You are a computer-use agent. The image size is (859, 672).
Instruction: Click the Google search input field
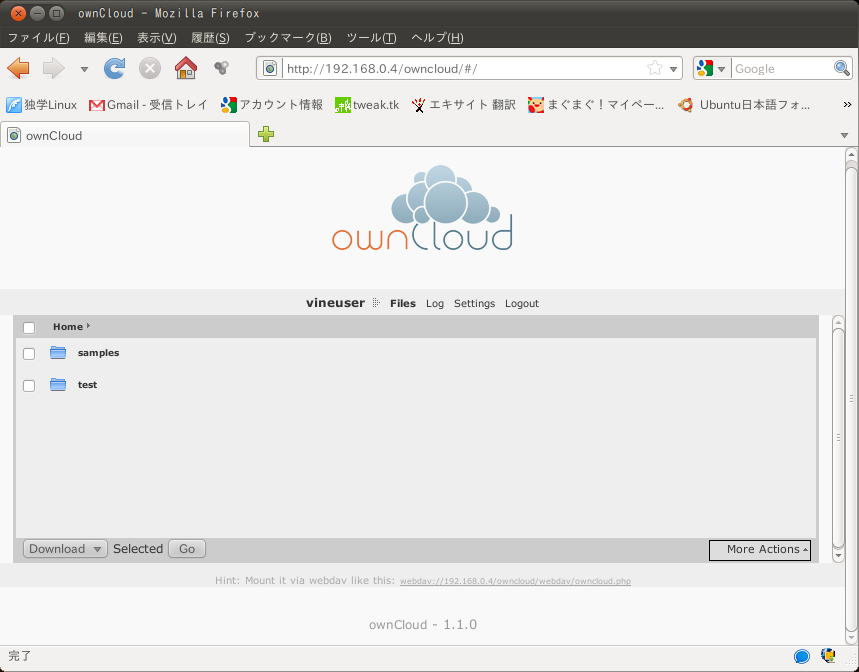coord(782,68)
